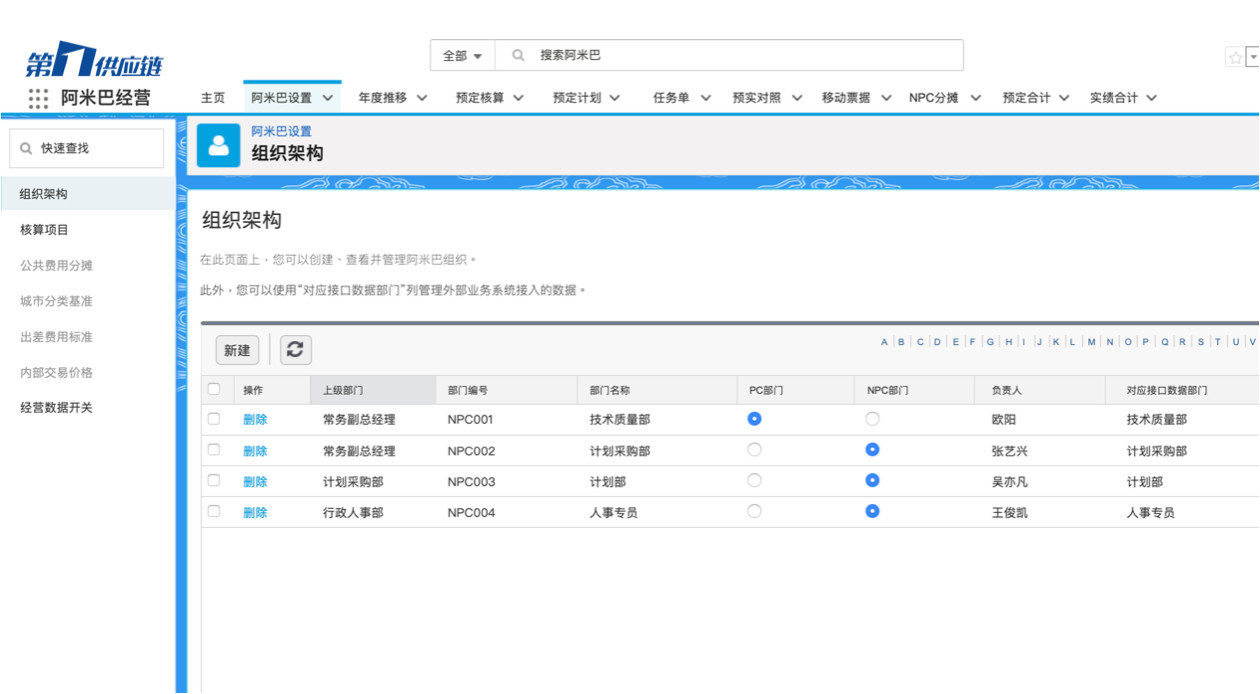
Task: Select NPC部门 radio for 技术质量部 row
Action: click(x=873, y=419)
